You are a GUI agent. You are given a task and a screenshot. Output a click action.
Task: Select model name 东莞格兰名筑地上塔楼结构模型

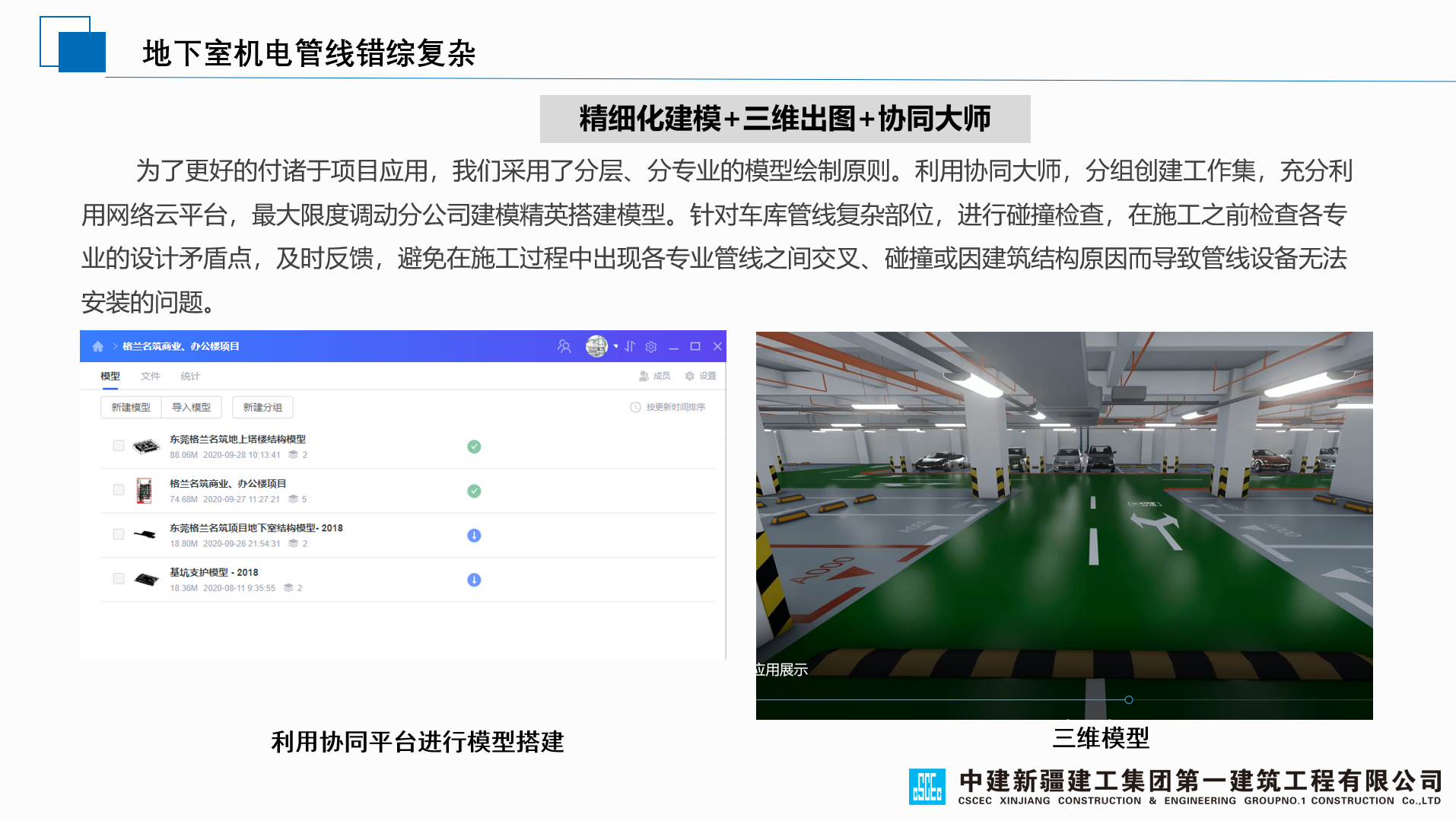pos(237,439)
